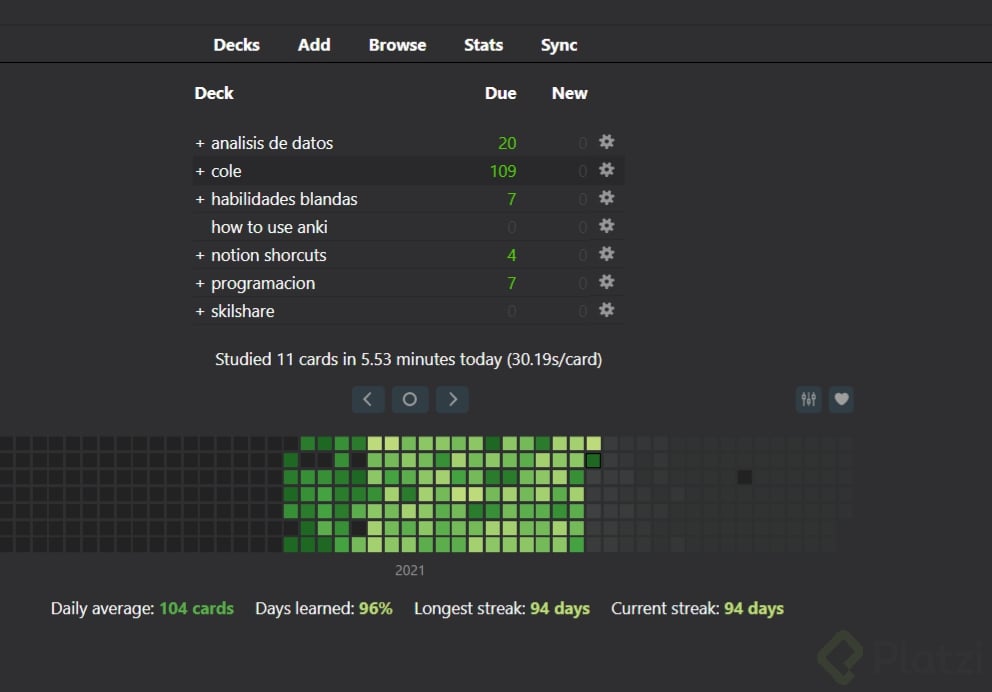Click the Due column header
Image resolution: width=992 pixels, height=692 pixels.
(x=500, y=93)
